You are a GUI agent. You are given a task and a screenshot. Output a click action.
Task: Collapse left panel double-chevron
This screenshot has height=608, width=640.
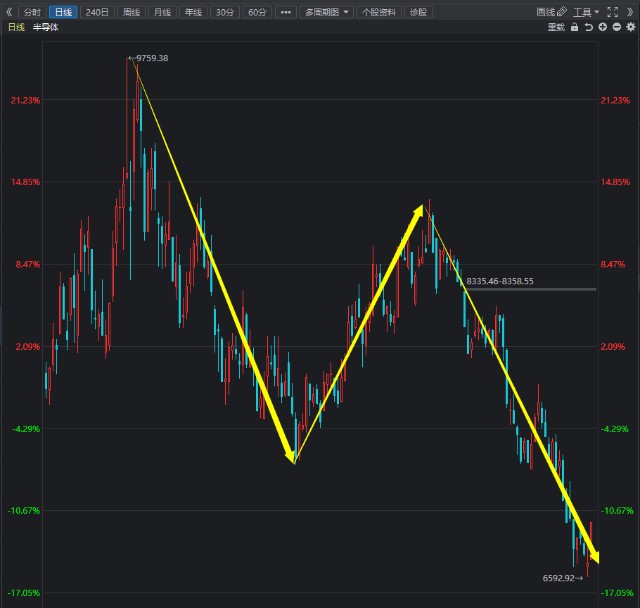click(9, 12)
